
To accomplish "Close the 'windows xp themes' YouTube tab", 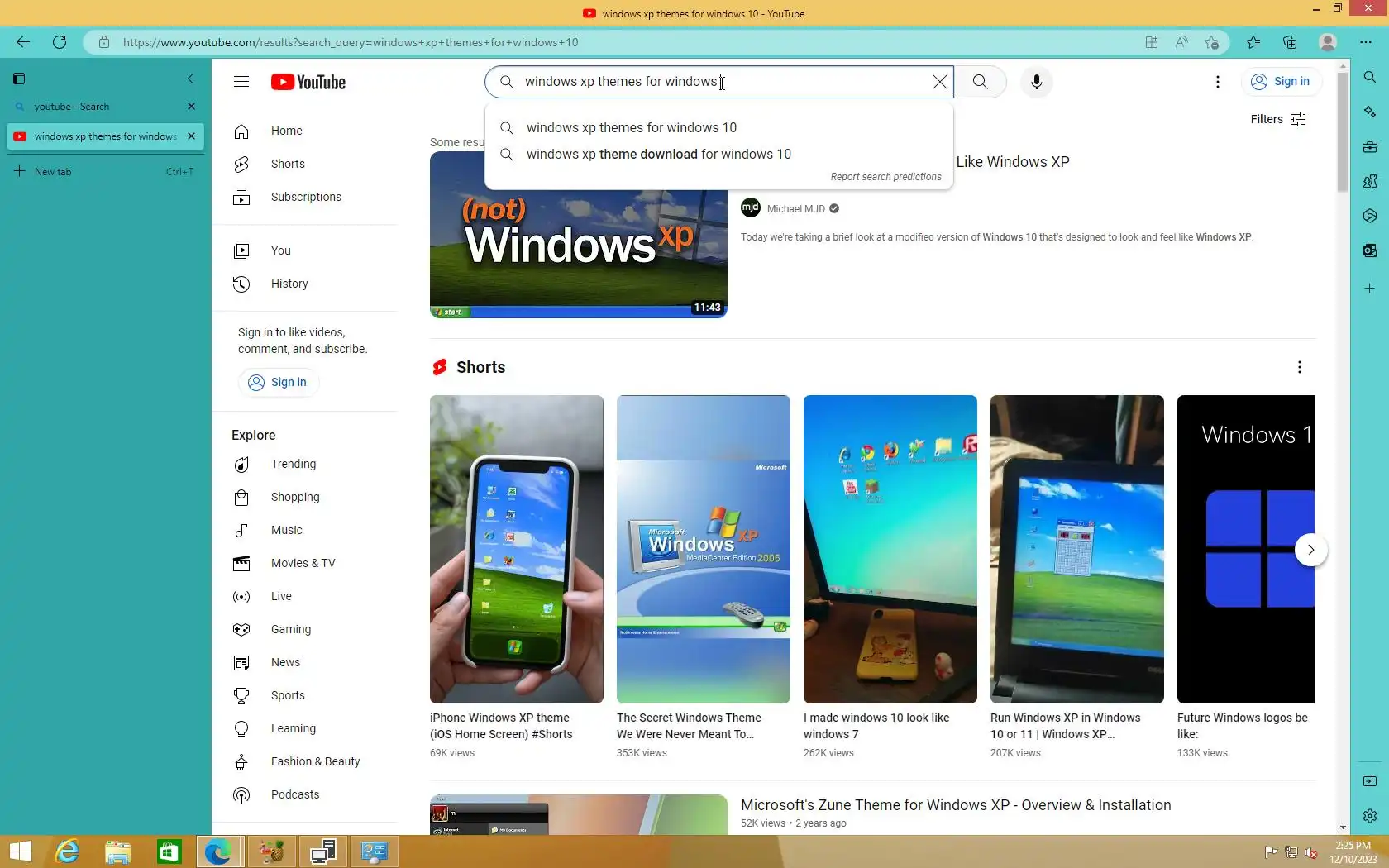I will 192,136.
